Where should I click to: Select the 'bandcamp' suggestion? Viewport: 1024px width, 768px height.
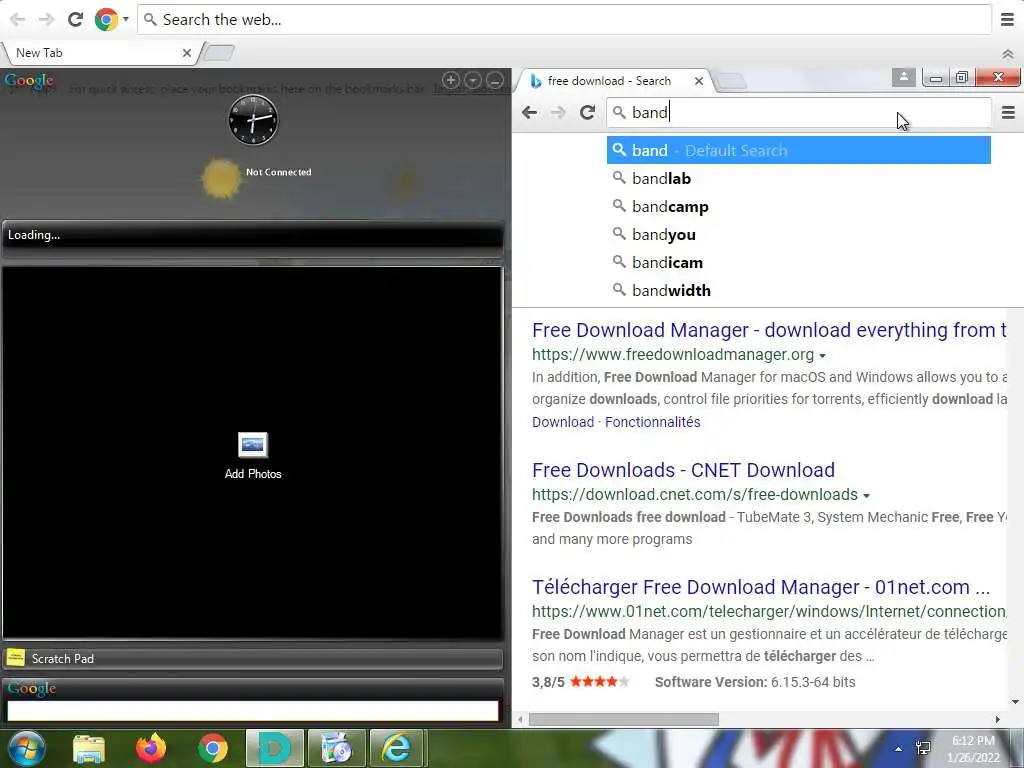coord(799,206)
